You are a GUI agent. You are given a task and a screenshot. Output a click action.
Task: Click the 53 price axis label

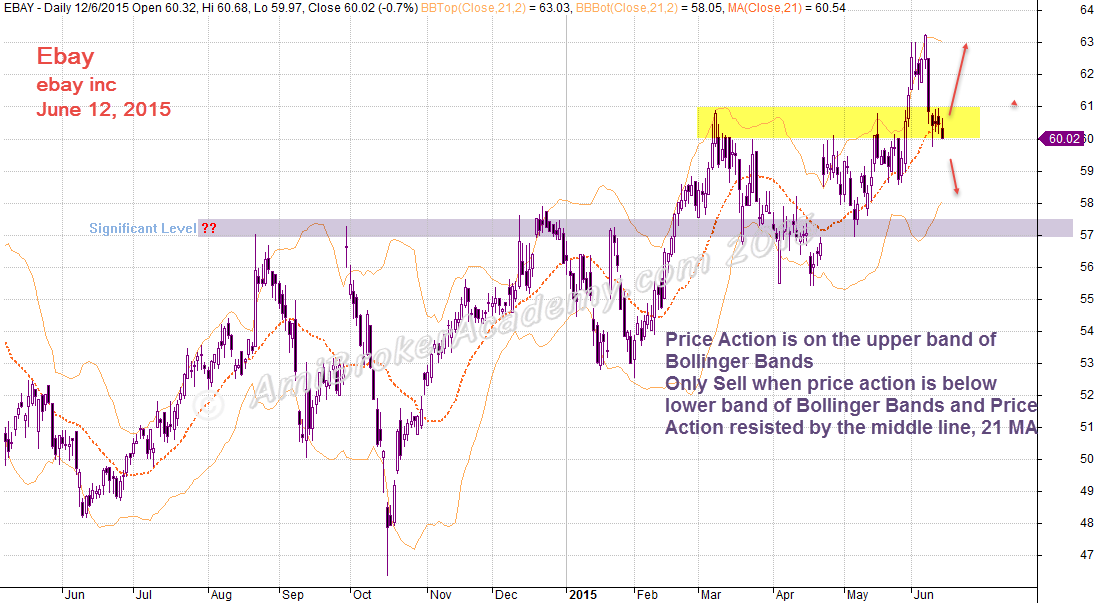(1087, 363)
